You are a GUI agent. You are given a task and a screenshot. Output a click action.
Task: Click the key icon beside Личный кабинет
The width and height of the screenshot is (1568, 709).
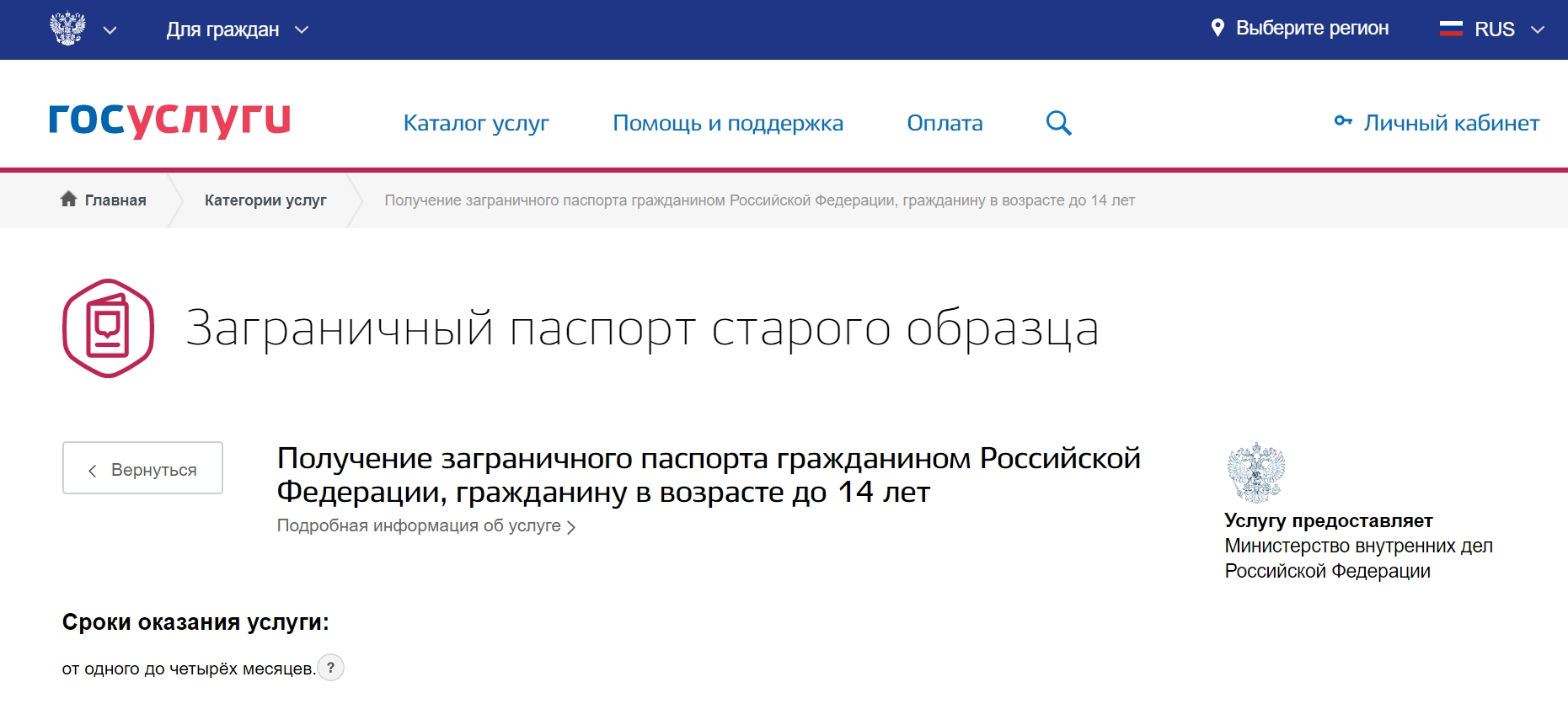[x=1343, y=121]
